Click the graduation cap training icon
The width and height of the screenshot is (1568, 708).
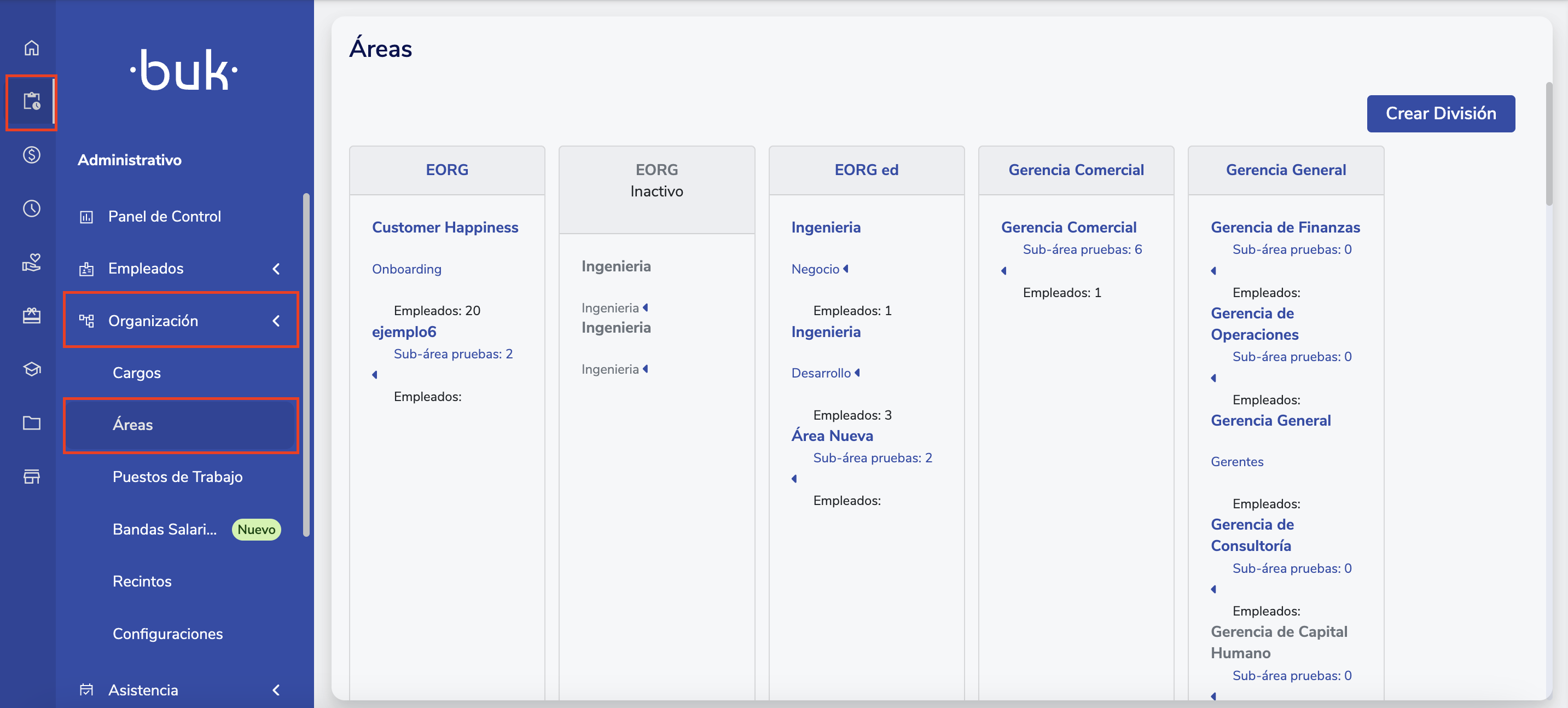click(x=32, y=369)
